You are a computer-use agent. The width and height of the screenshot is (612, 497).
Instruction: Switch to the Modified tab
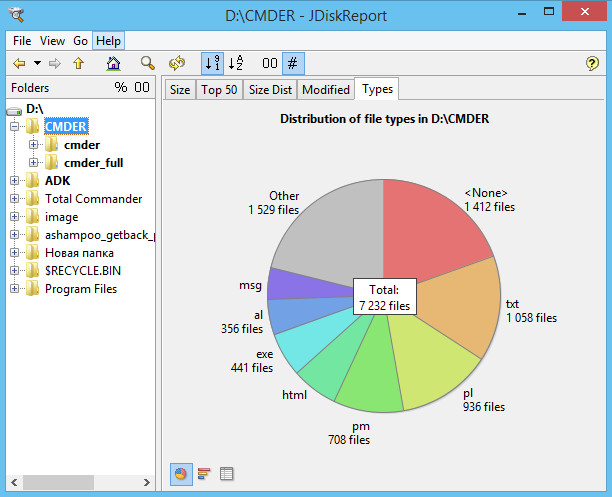326,90
